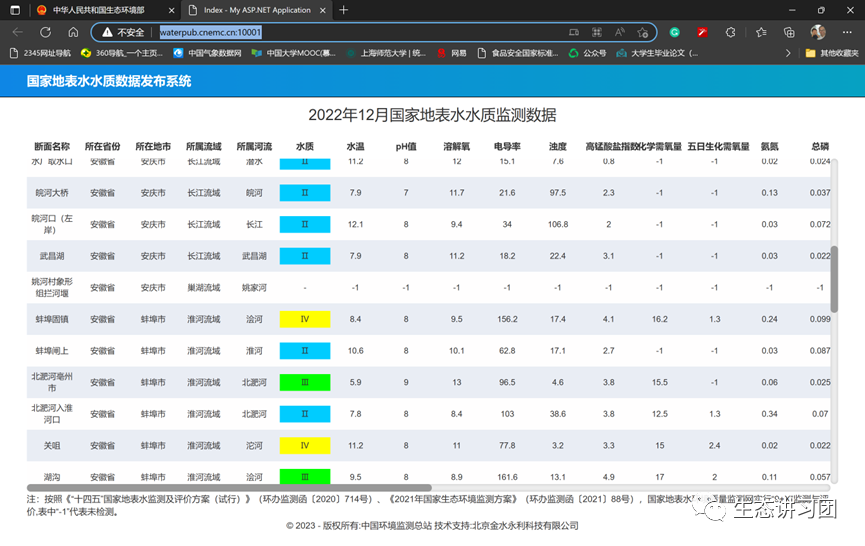Click the 断面名称 column header
The width and height of the screenshot is (865, 546).
pyautogui.click(x=52, y=146)
